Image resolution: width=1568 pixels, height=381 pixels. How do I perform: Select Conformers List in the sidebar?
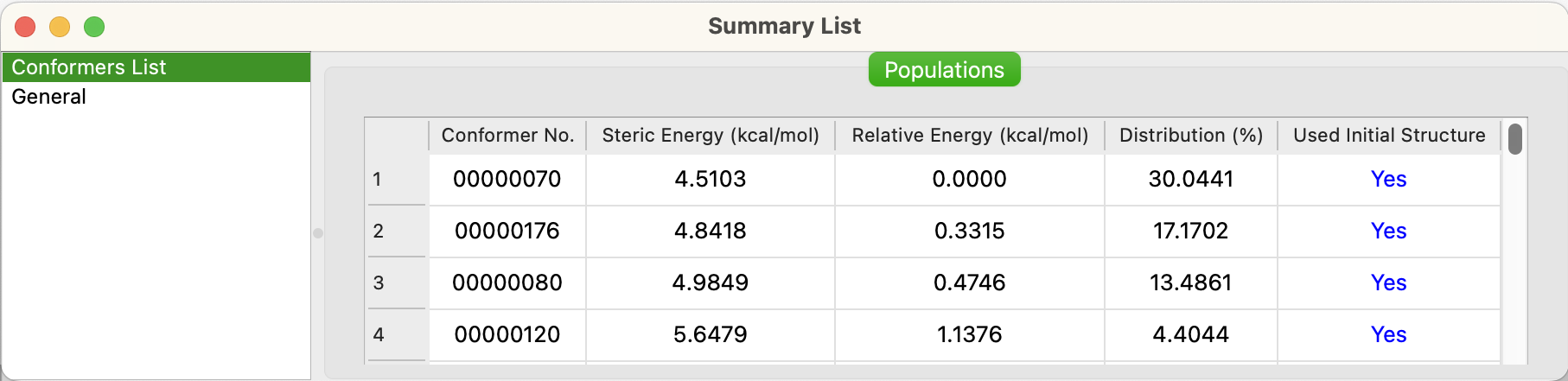89,67
